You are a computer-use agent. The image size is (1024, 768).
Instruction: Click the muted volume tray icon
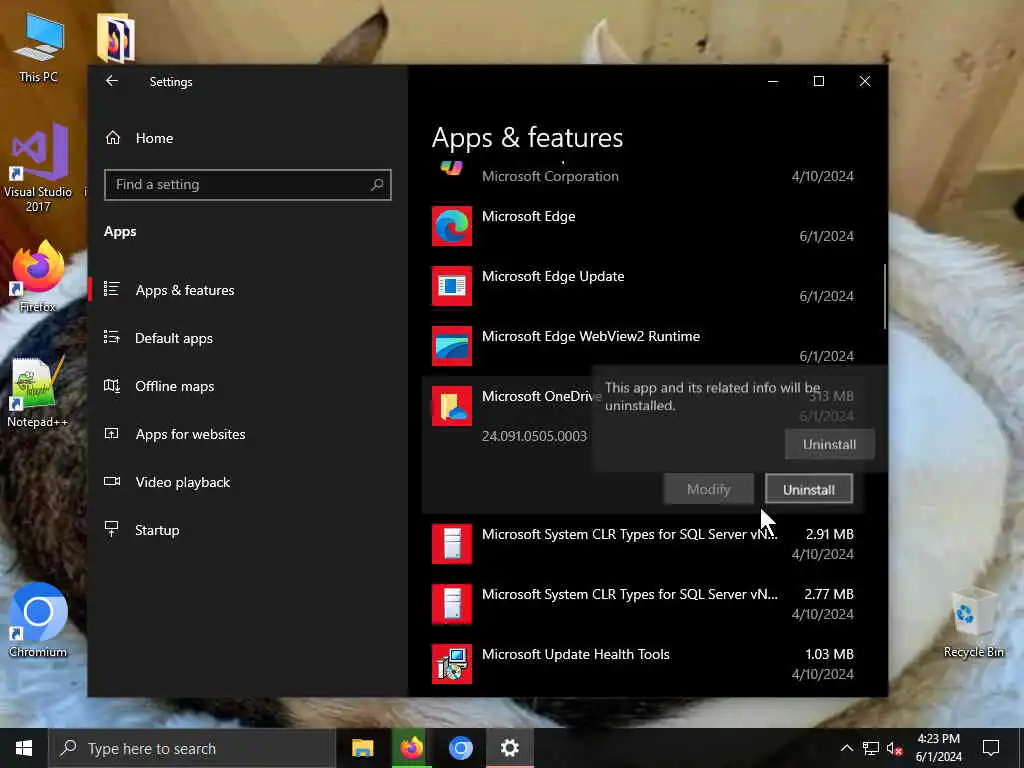click(895, 748)
